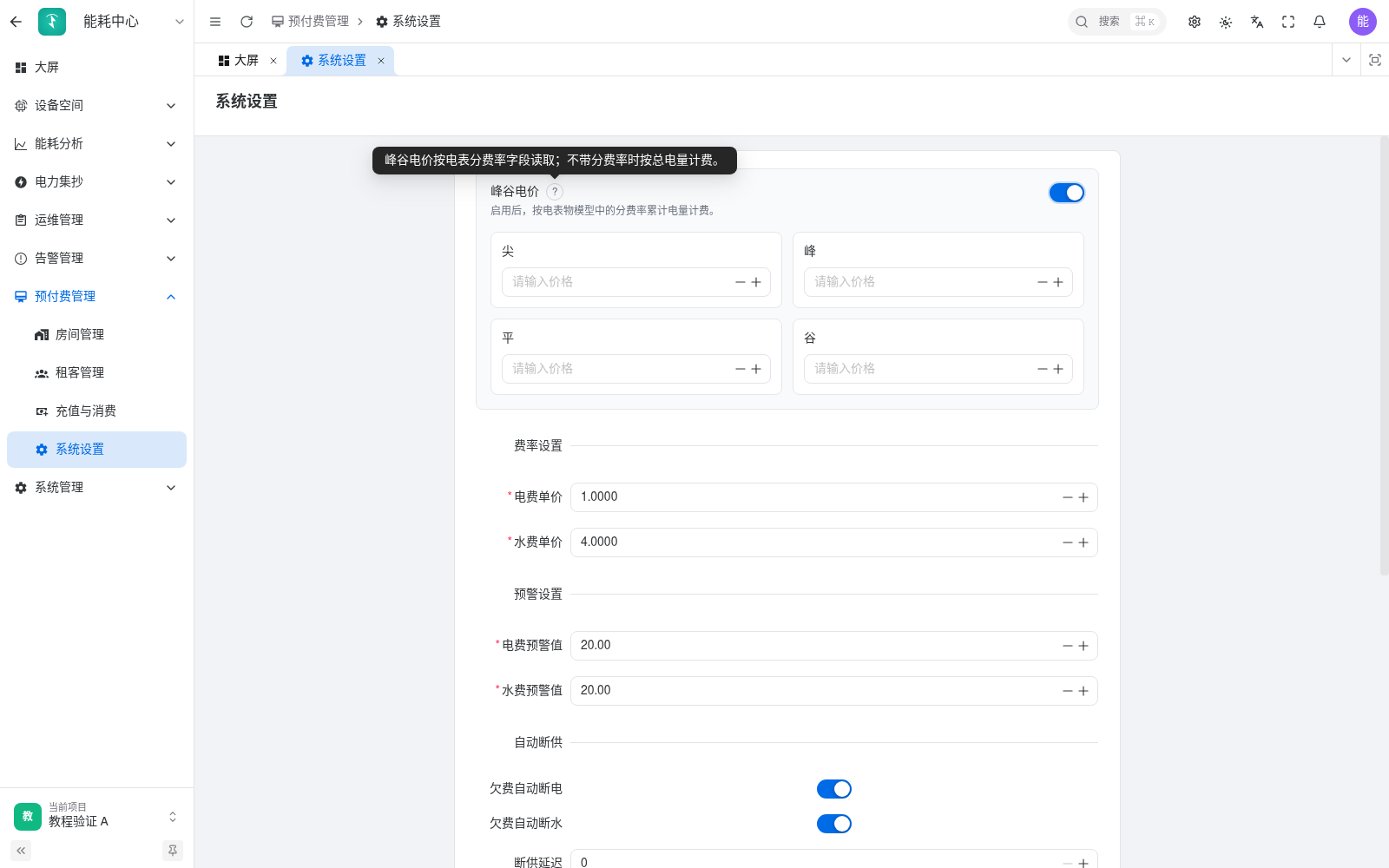Open the 搜索 search box

pyautogui.click(x=1116, y=22)
